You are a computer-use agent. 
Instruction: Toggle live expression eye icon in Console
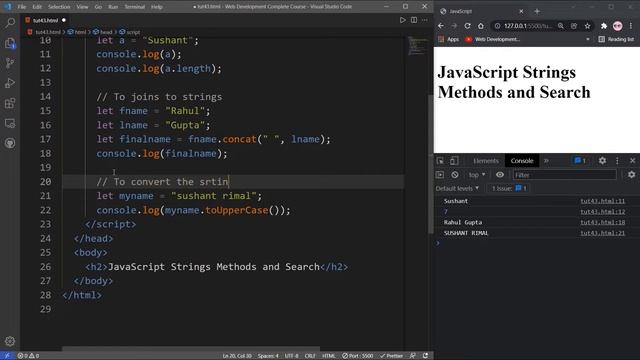tap(500, 175)
